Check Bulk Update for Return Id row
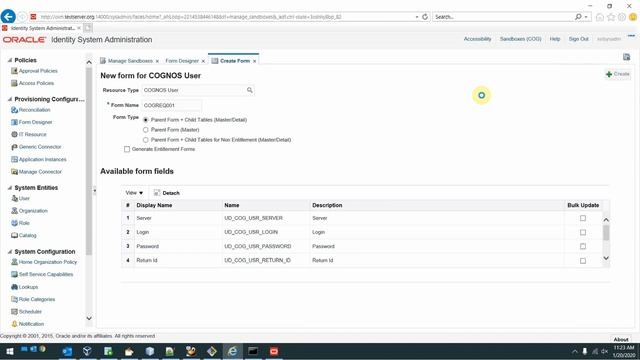The width and height of the screenshot is (640, 360). (x=583, y=261)
